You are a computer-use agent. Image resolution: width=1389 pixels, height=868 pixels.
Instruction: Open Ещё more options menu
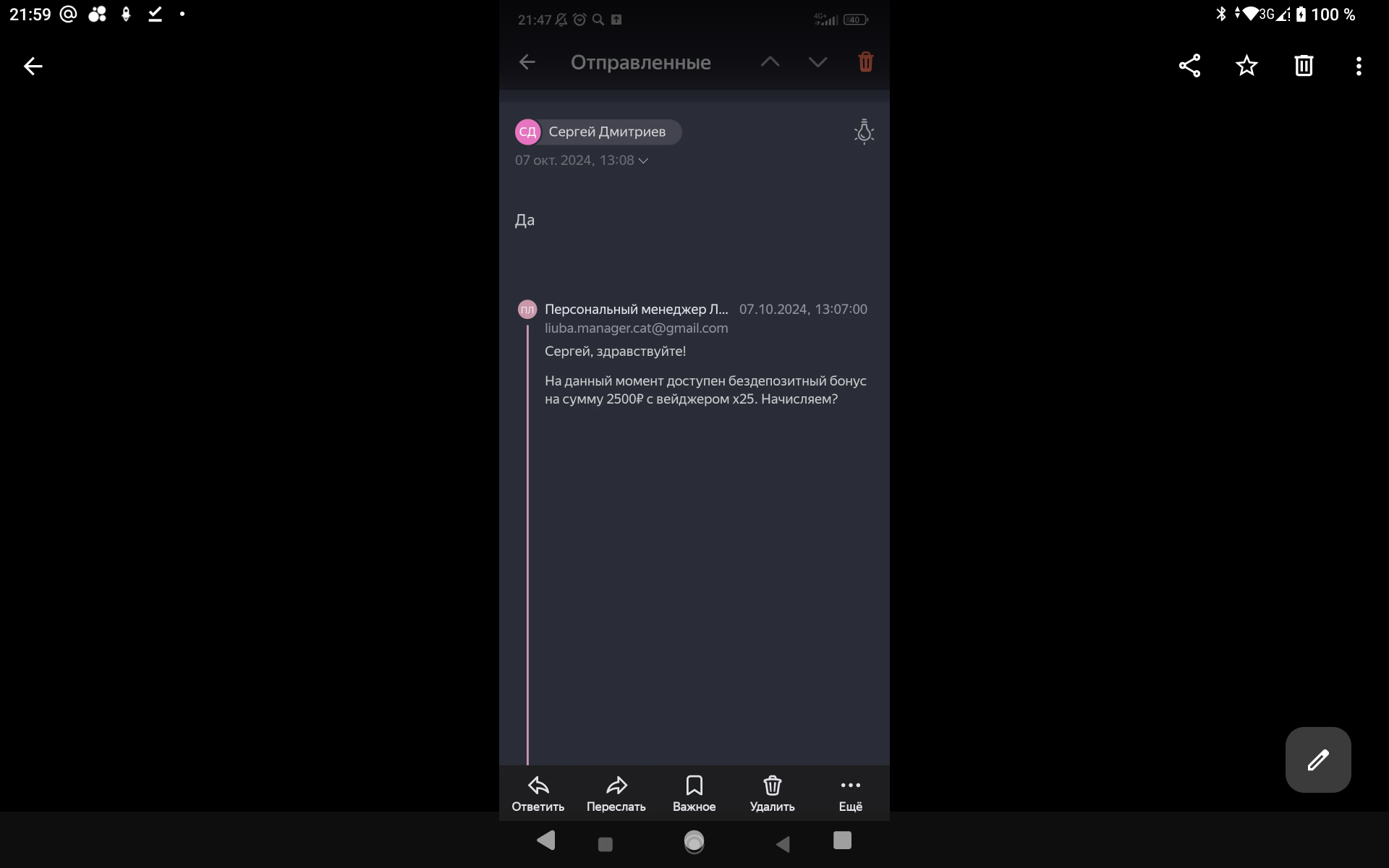point(850,793)
